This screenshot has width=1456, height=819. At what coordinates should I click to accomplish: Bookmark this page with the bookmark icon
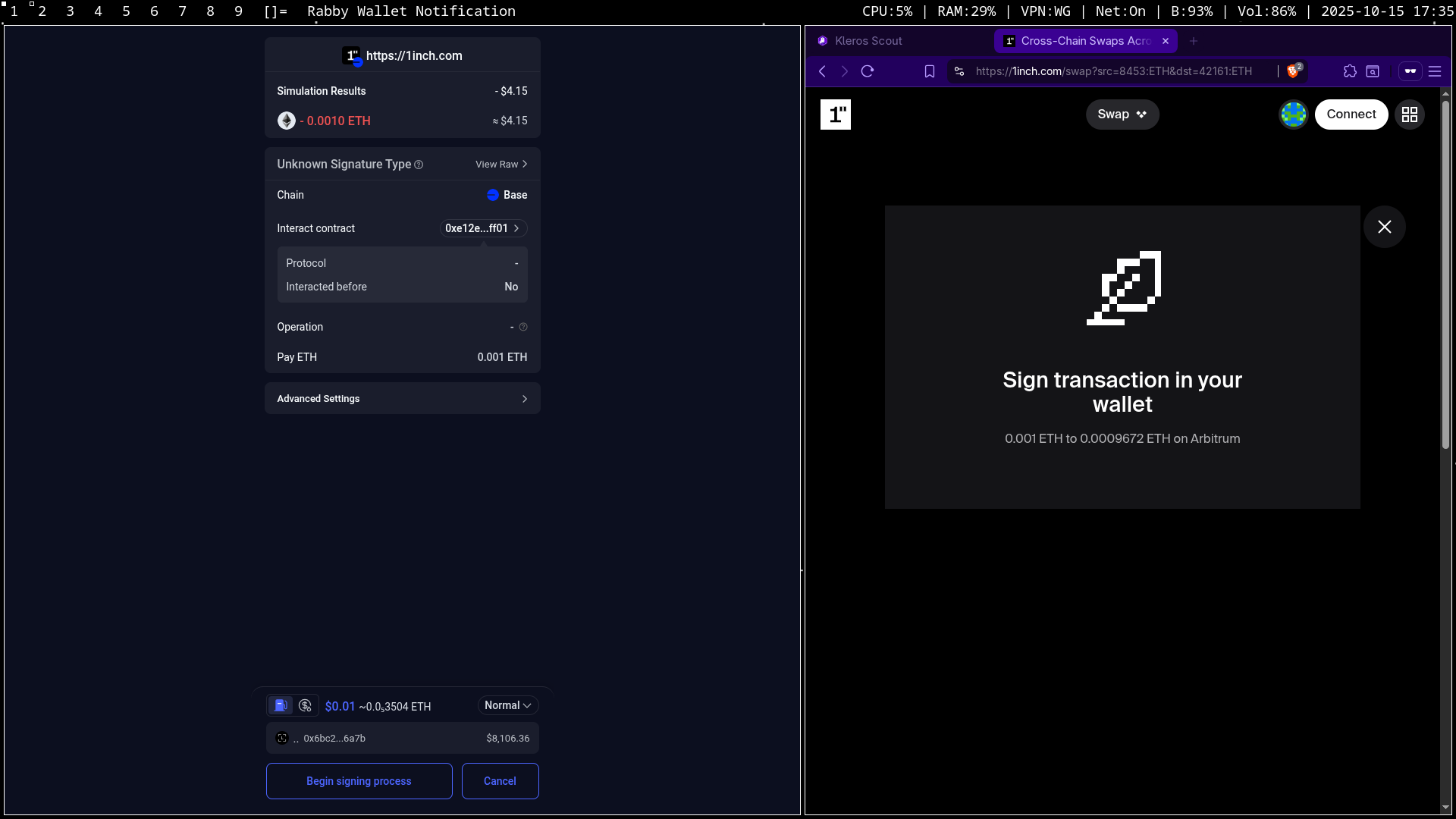tap(930, 71)
